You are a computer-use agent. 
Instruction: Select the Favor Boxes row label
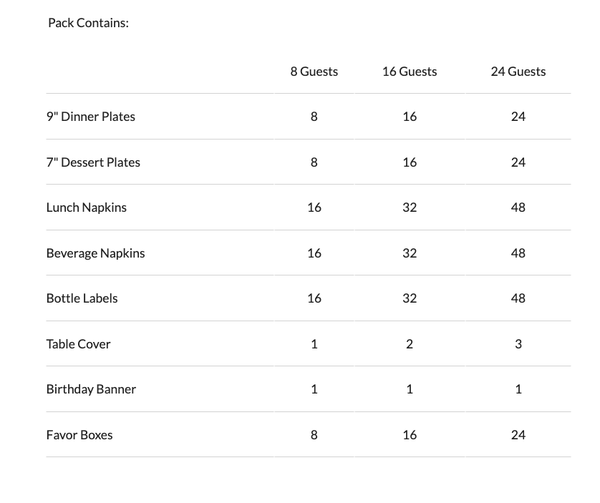79,435
